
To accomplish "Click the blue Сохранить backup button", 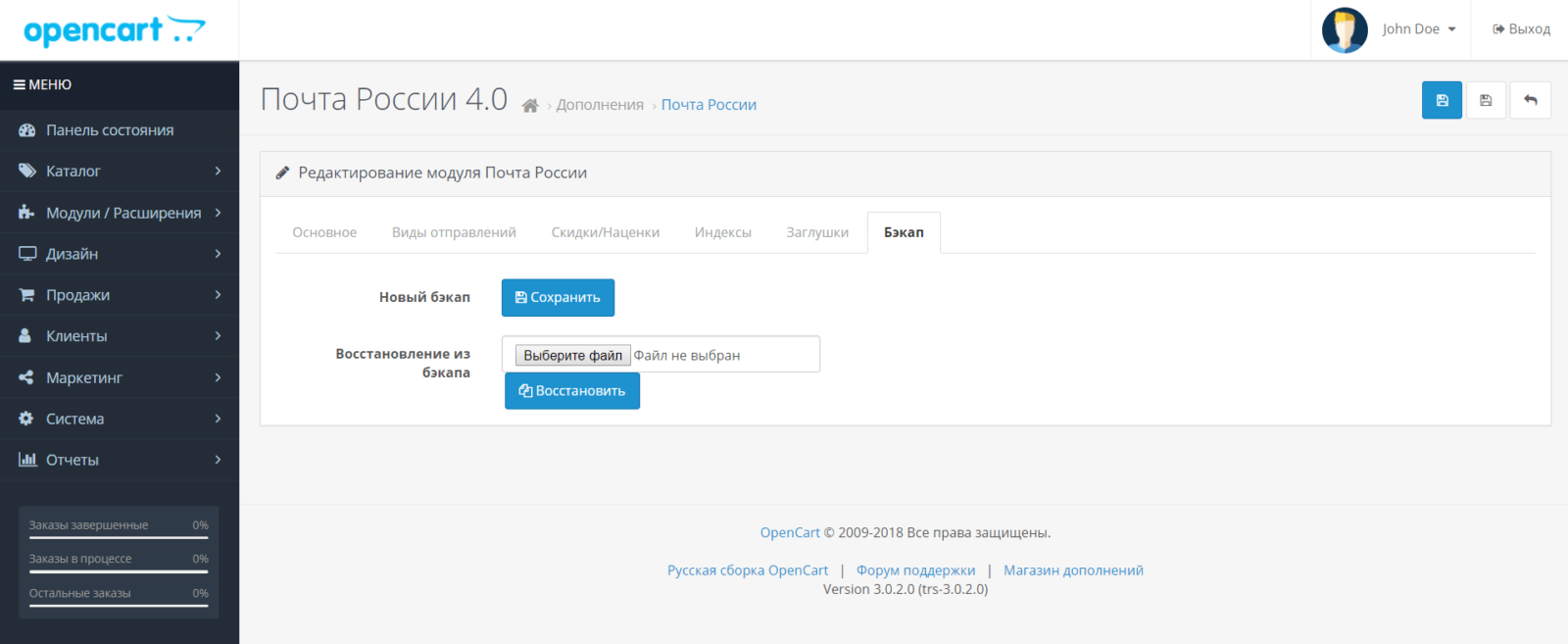I will 558,298.
